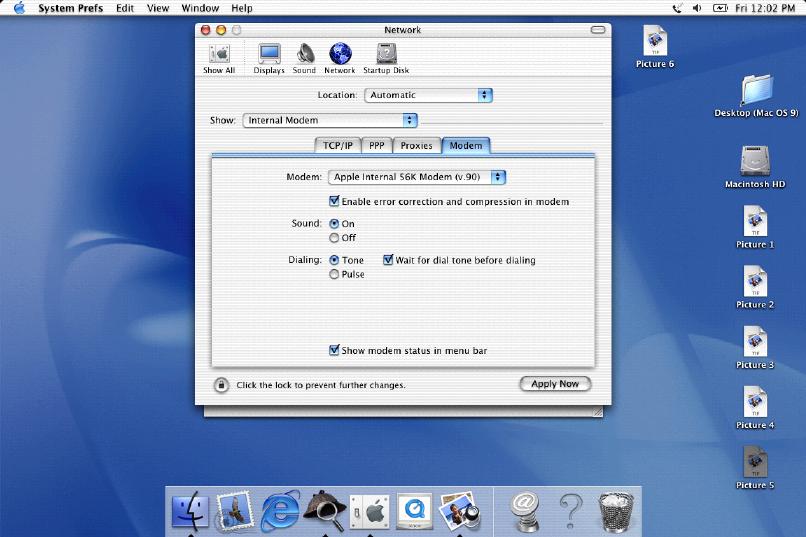806x537 pixels.
Task: Open the photo viewer icon in the Dock
Action: [460, 511]
